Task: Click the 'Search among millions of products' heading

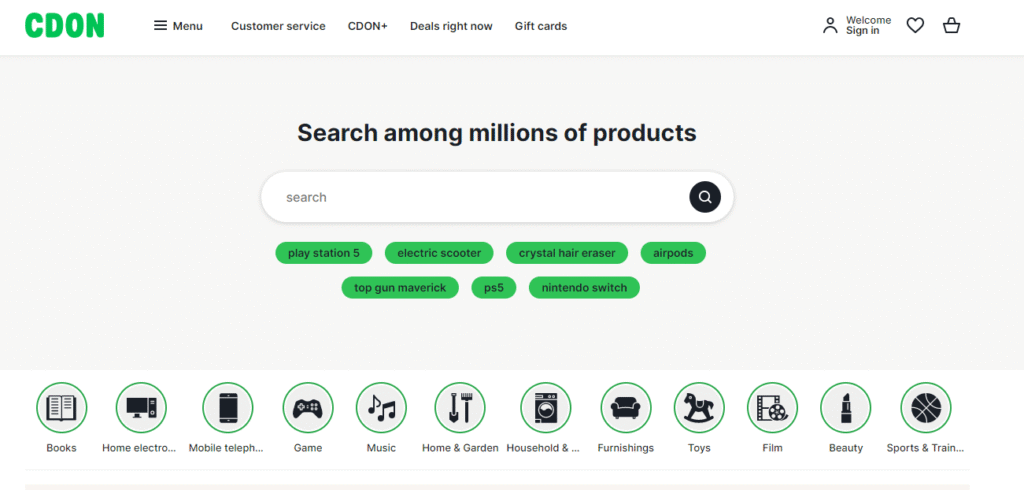Action: click(x=497, y=133)
